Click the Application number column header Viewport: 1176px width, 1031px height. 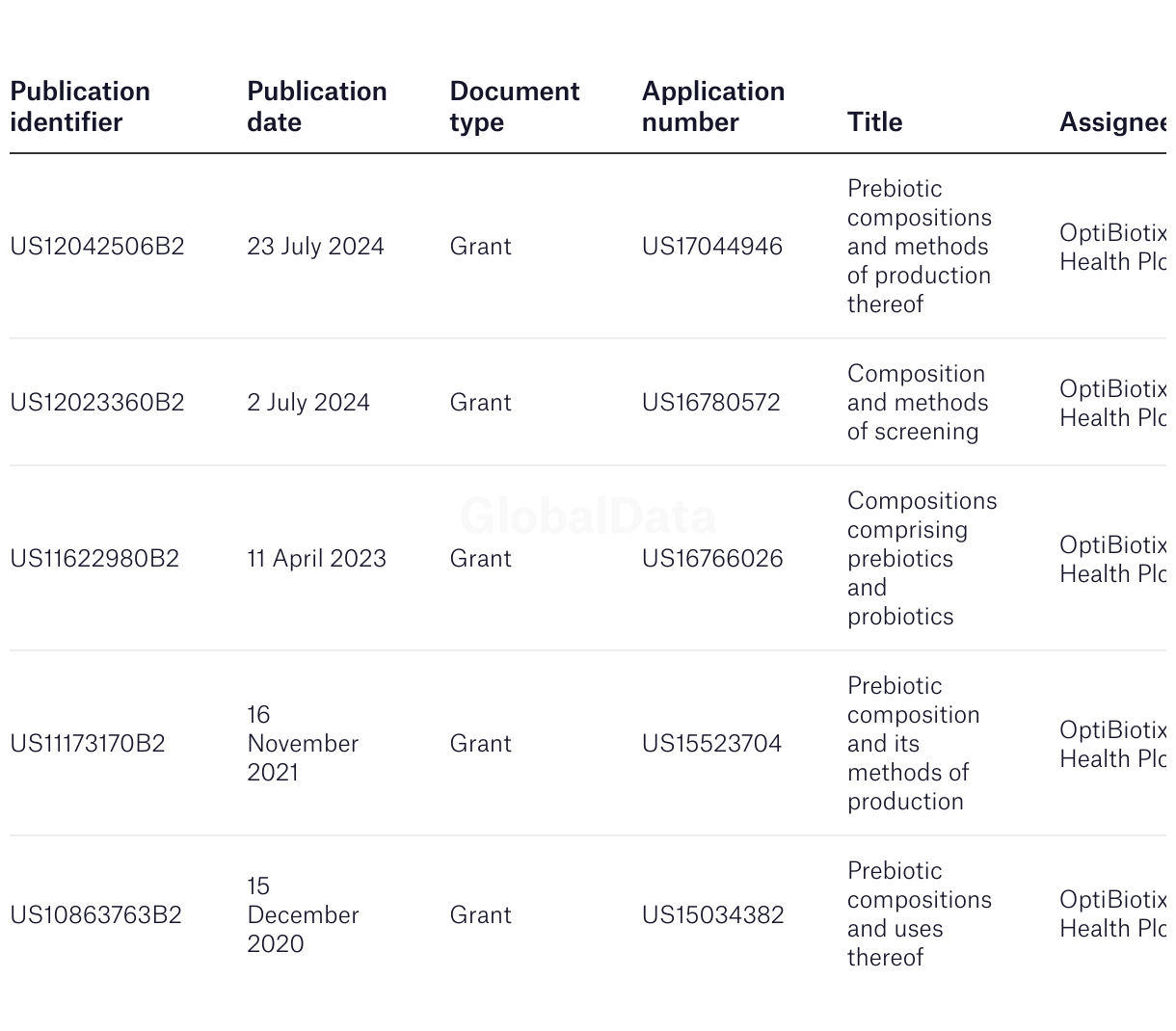tap(713, 107)
